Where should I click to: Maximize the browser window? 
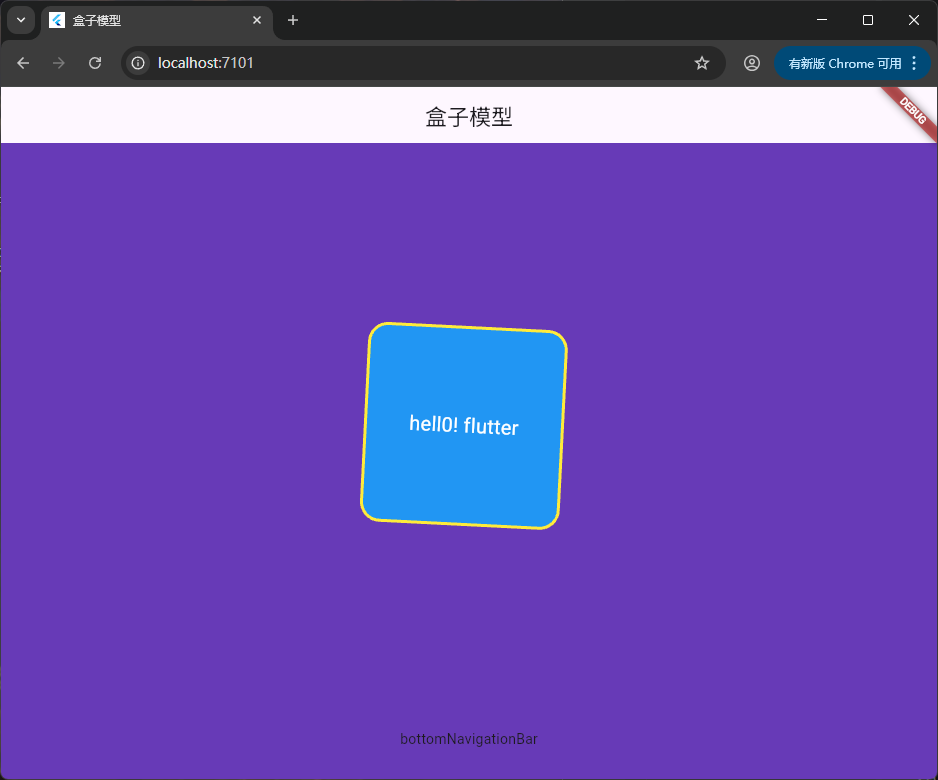click(868, 20)
